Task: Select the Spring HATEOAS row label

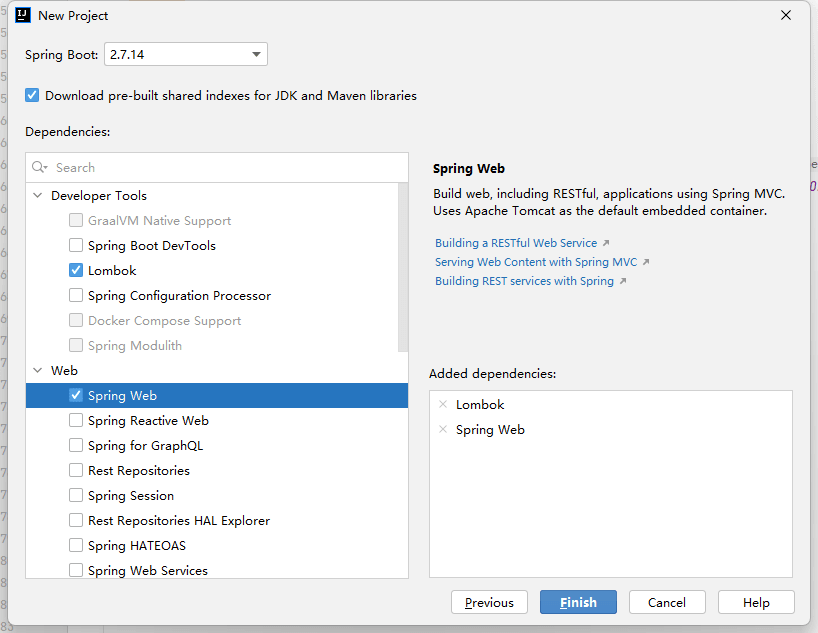Action: tap(137, 546)
